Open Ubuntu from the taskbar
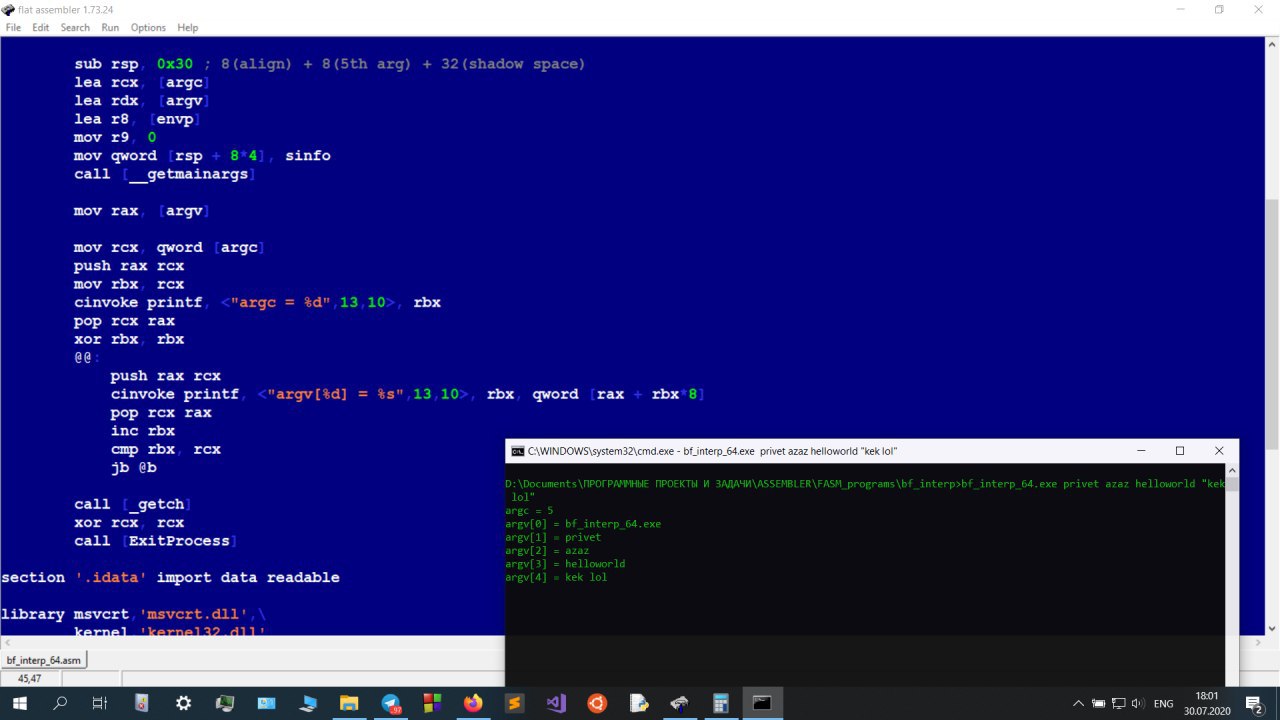Image resolution: width=1280 pixels, height=720 pixels. (x=597, y=703)
